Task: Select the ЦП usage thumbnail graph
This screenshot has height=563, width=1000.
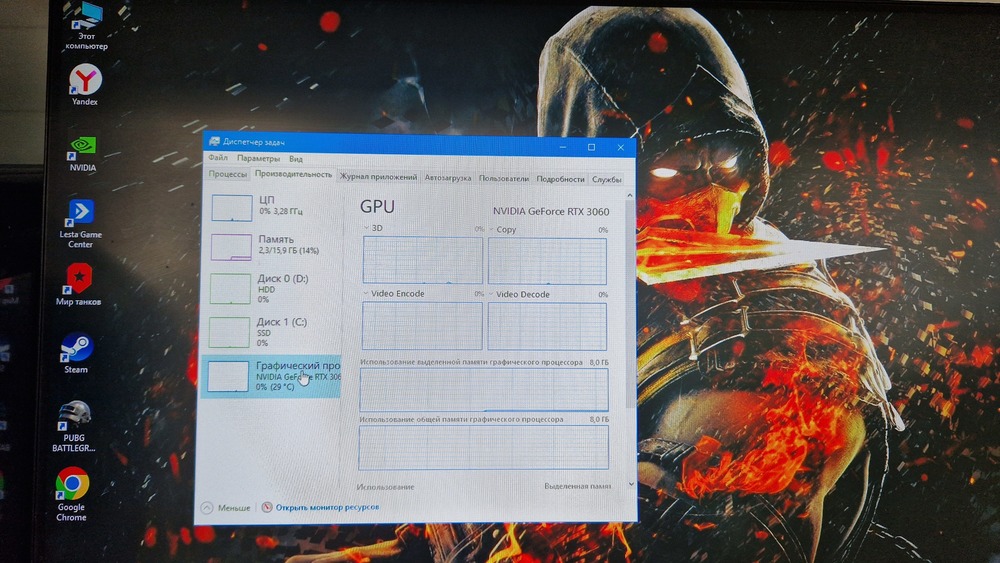Action: point(232,208)
